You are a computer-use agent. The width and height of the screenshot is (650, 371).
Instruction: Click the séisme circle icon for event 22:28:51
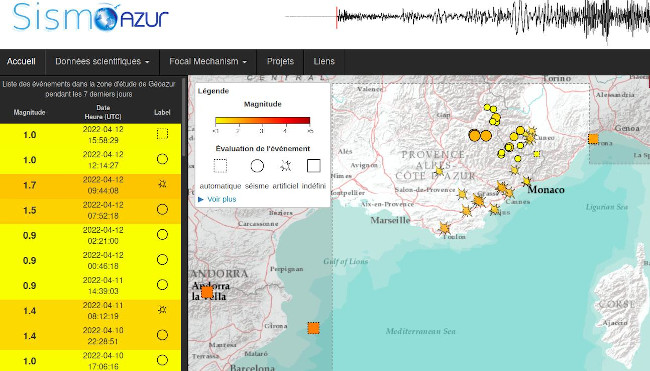(x=162, y=335)
